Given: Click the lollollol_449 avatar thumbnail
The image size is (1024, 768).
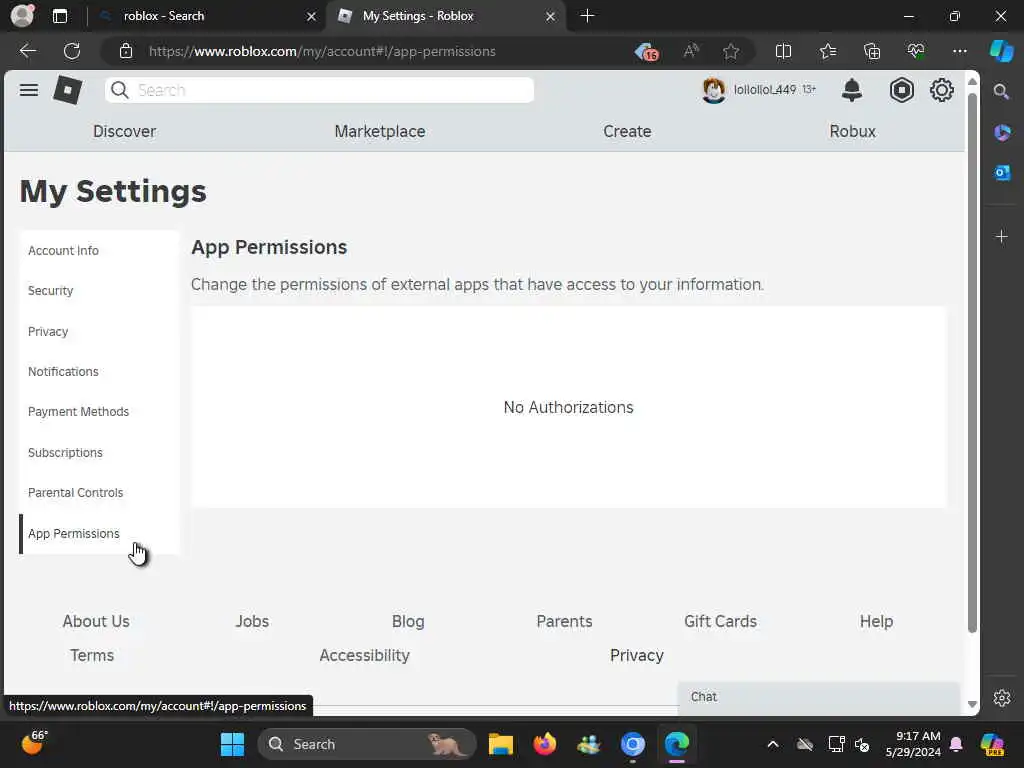Looking at the screenshot, I should pyautogui.click(x=713, y=90).
